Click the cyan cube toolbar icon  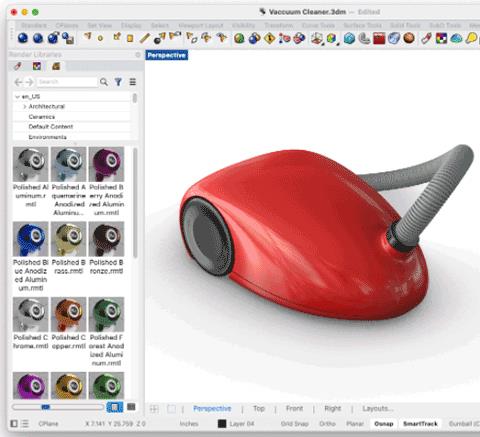click(349, 38)
